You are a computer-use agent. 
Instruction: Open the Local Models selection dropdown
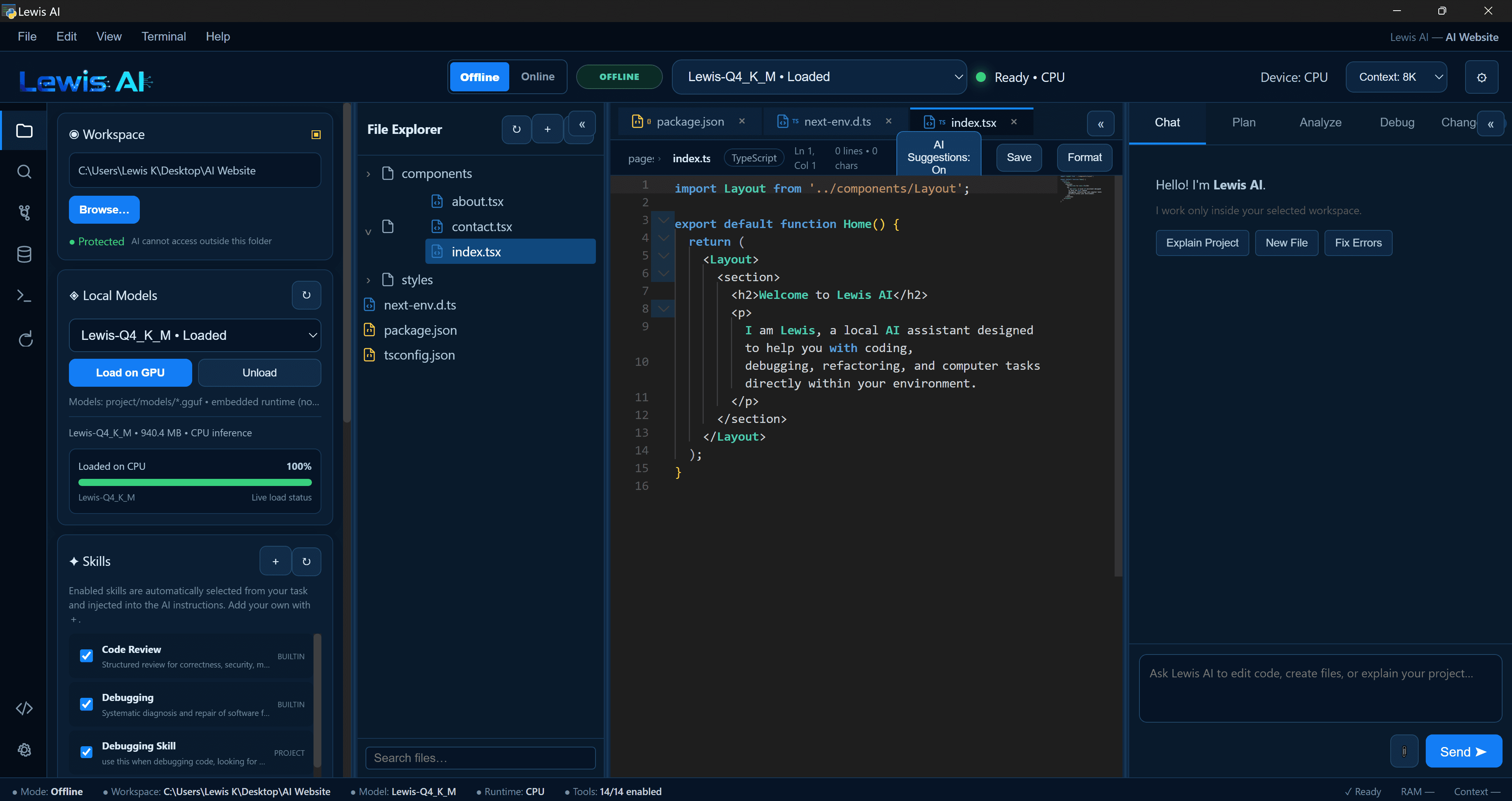(195, 335)
